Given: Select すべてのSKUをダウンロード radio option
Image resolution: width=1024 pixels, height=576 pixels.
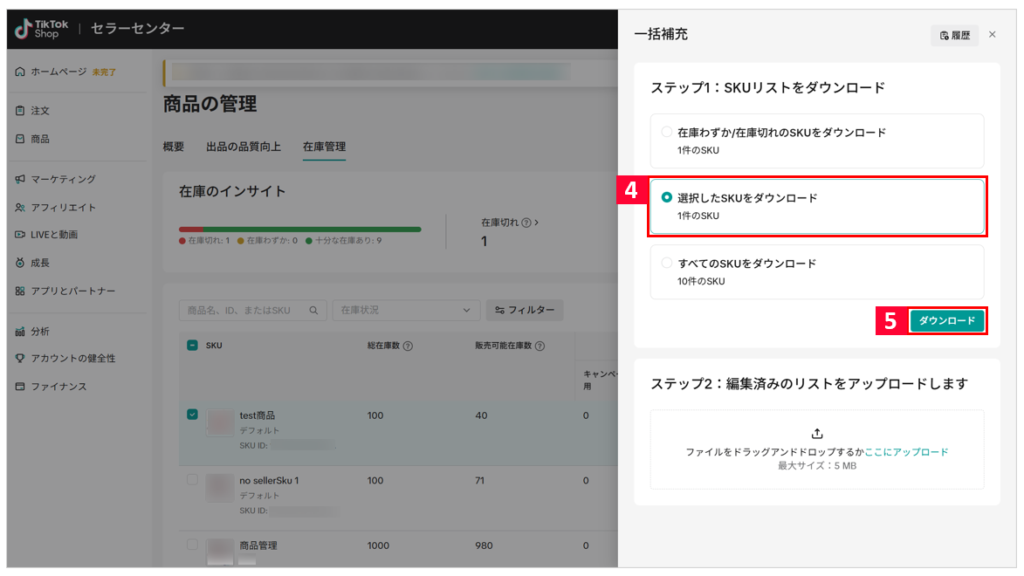Looking at the screenshot, I should pyautogui.click(x=667, y=263).
